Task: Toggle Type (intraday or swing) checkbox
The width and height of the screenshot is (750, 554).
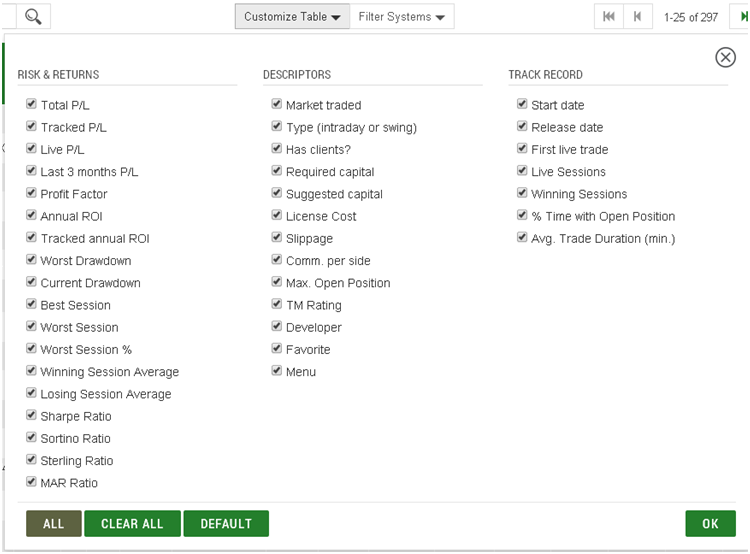Action: (x=276, y=126)
